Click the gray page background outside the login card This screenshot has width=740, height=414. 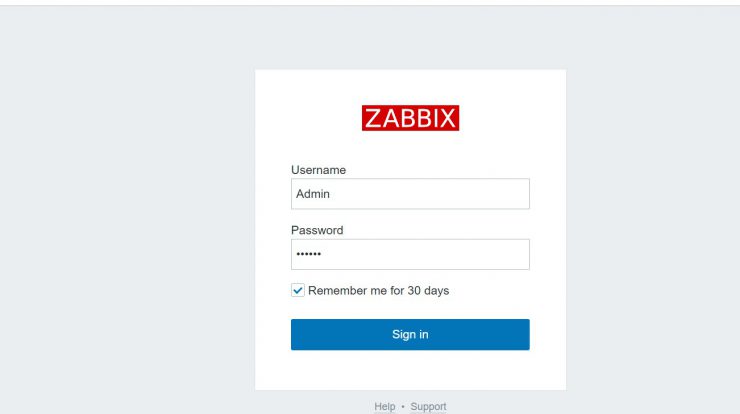127,212
